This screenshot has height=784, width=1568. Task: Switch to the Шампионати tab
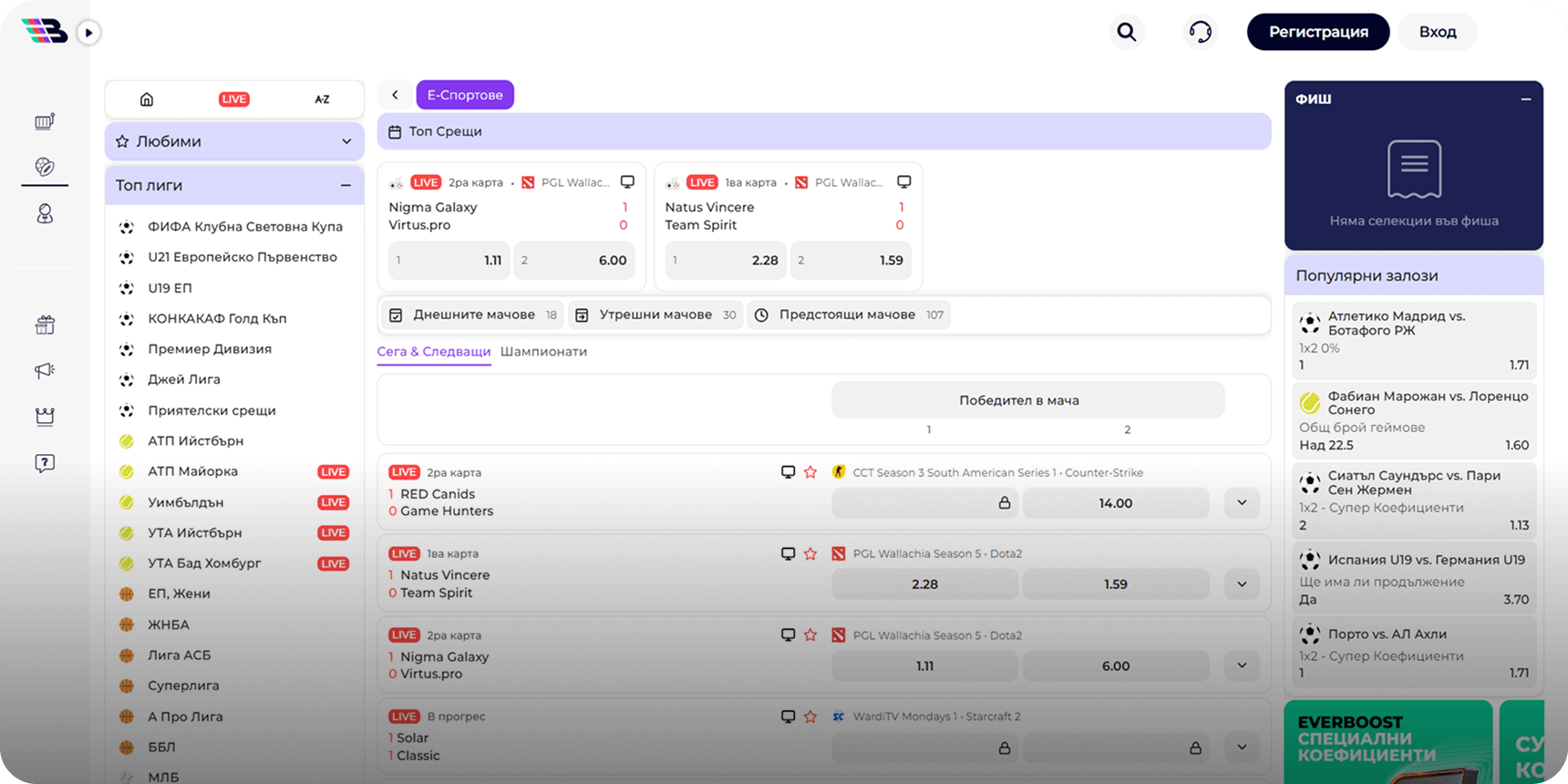pyautogui.click(x=543, y=352)
